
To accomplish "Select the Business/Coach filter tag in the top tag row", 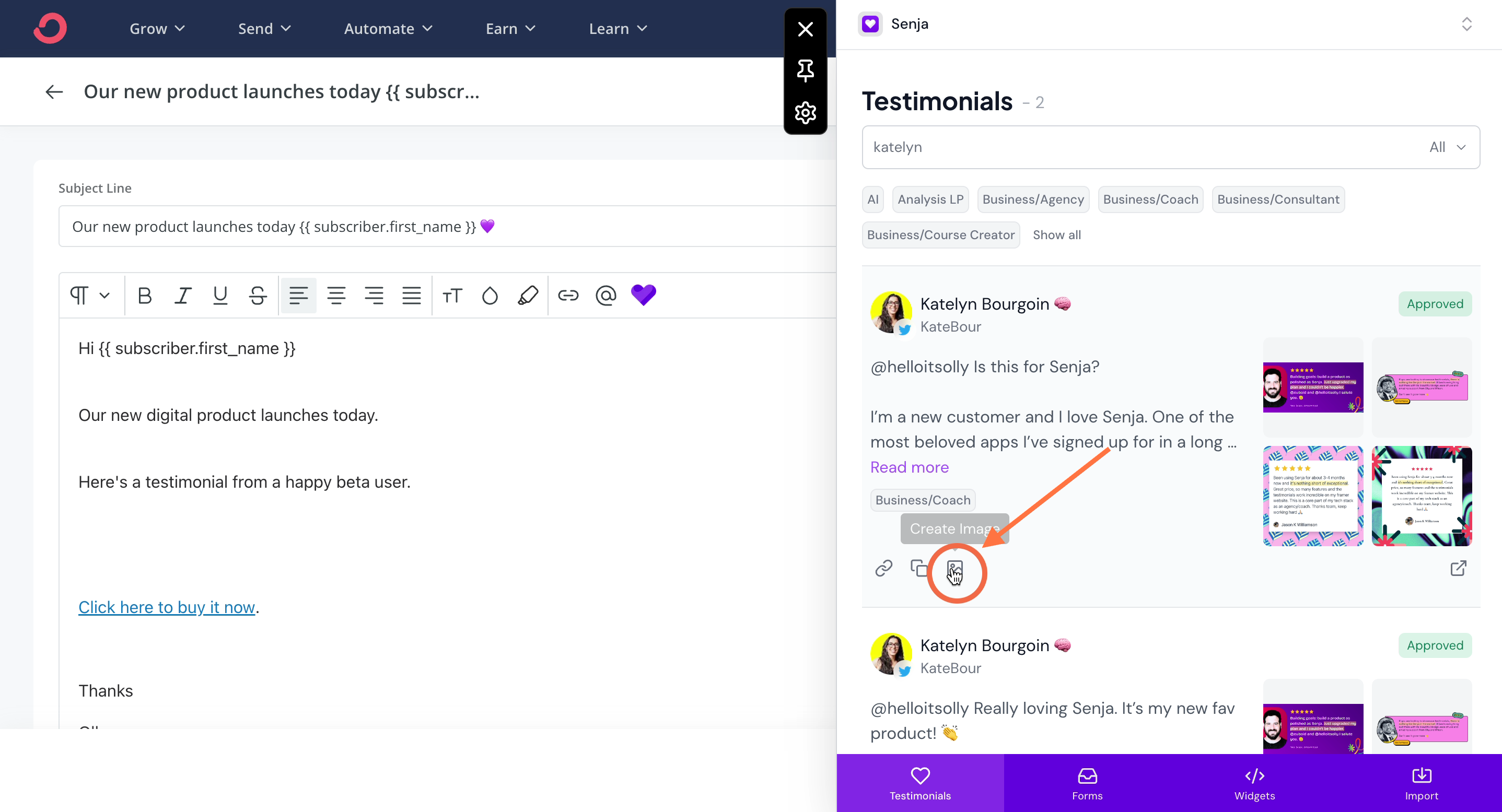I will point(1150,199).
